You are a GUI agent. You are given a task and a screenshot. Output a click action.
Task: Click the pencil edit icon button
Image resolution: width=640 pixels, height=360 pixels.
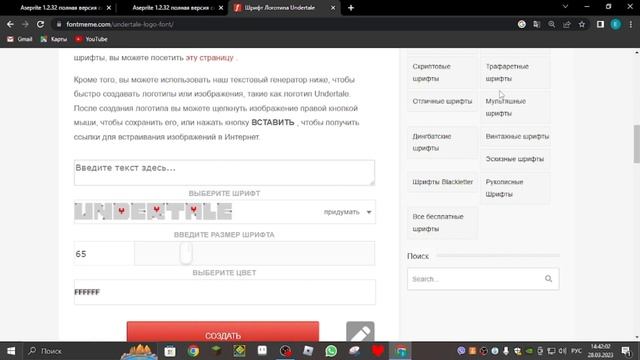(x=360, y=332)
